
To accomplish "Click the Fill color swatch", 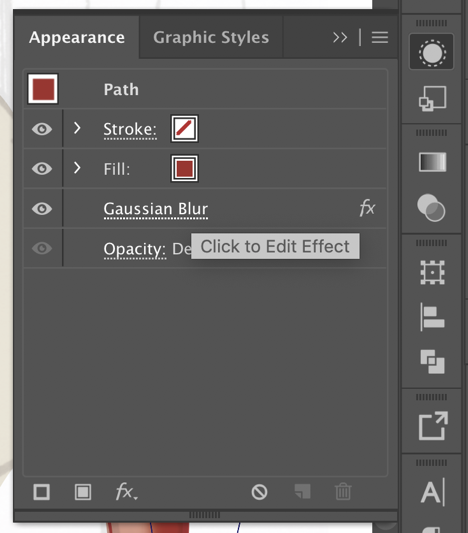I will (185, 169).
